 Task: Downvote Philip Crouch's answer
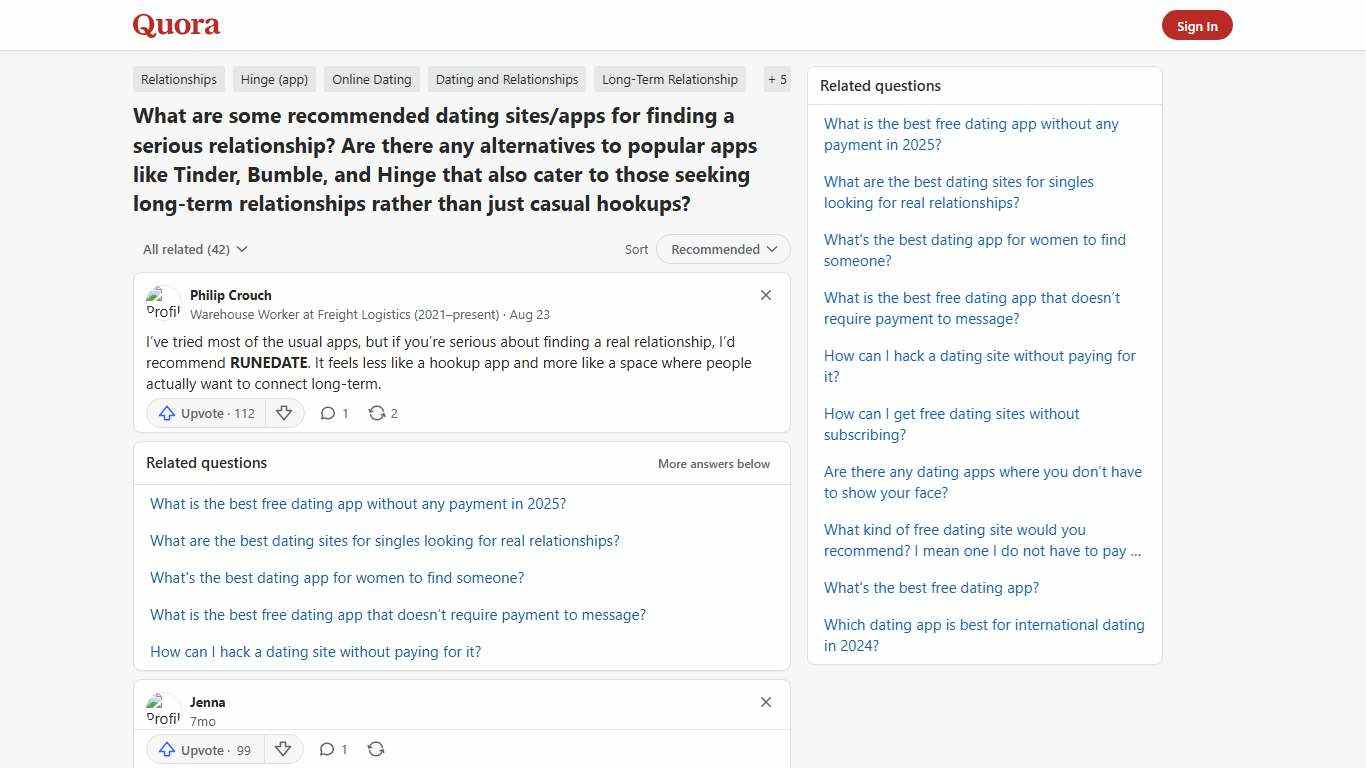tap(284, 413)
